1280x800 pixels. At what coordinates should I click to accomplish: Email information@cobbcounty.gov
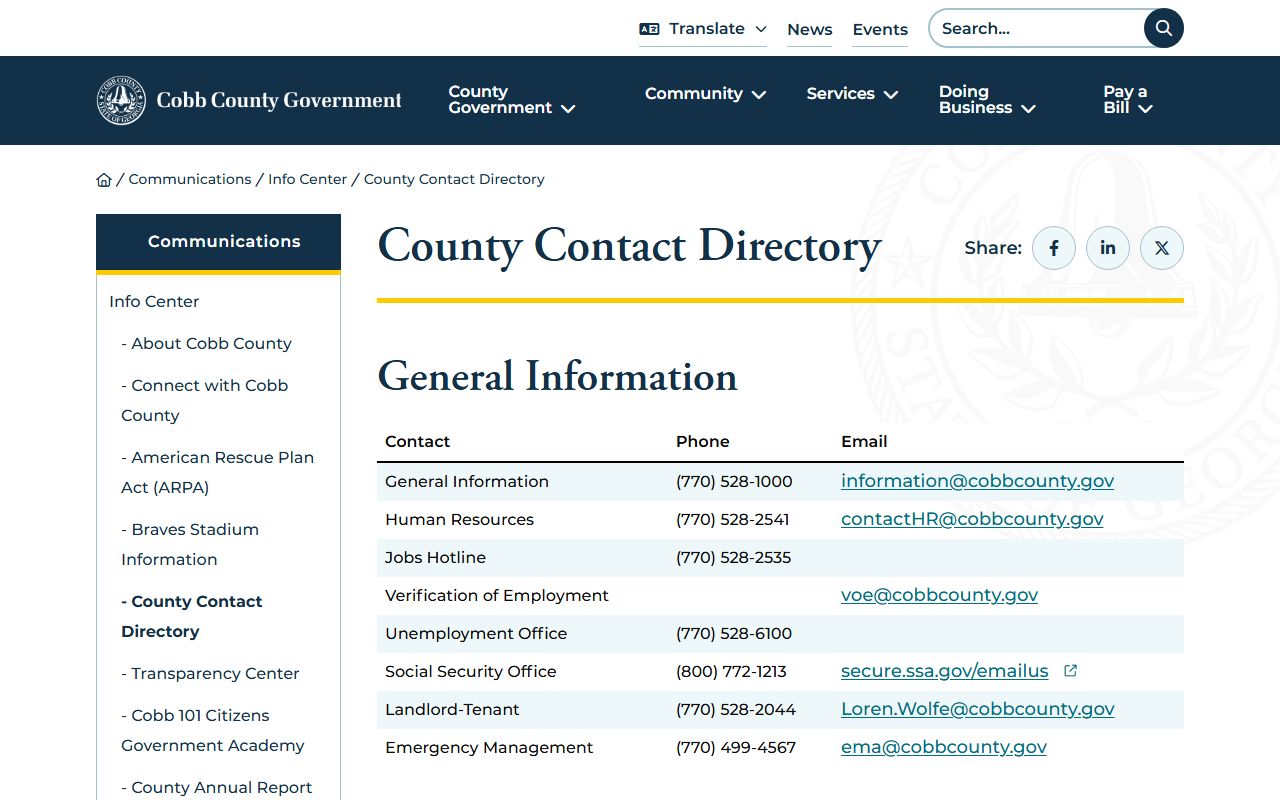click(977, 481)
